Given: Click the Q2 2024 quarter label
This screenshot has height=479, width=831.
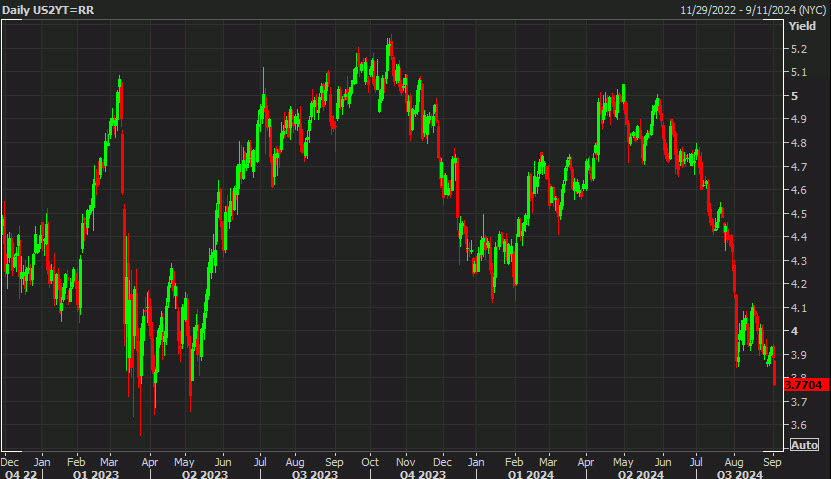Looking at the screenshot, I should (641, 474).
